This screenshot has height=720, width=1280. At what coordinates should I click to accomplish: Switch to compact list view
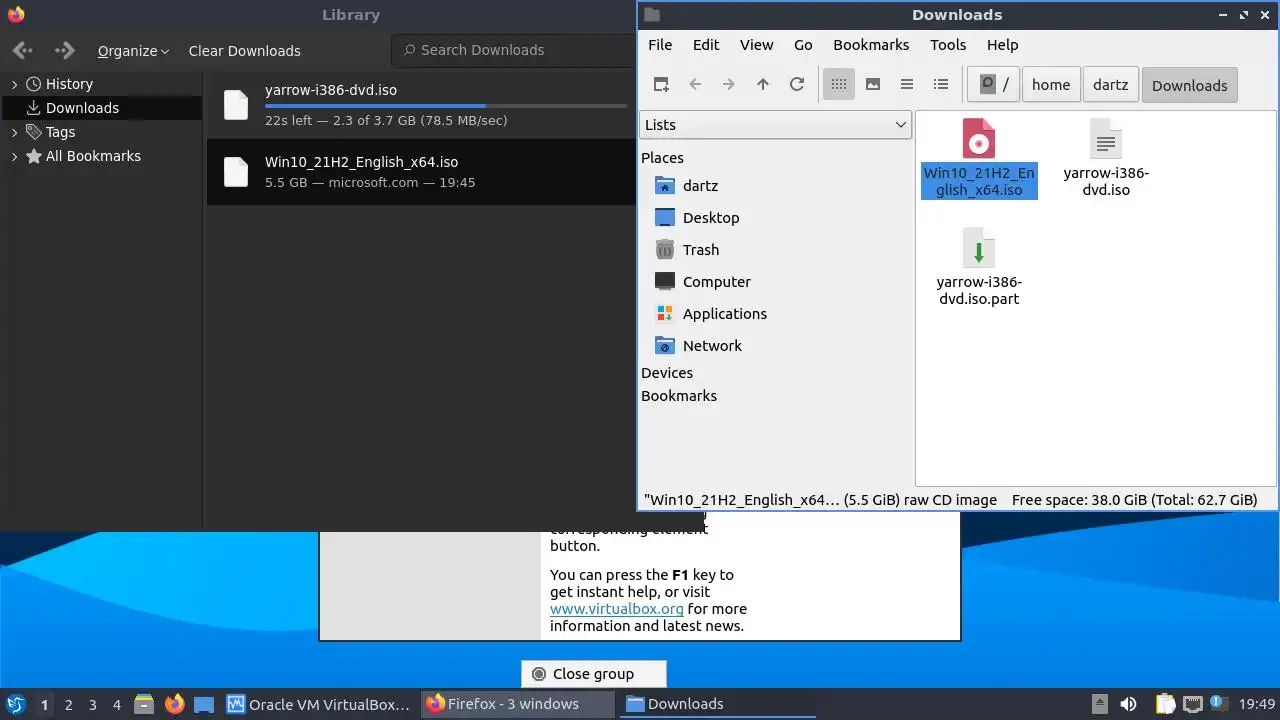pos(907,85)
